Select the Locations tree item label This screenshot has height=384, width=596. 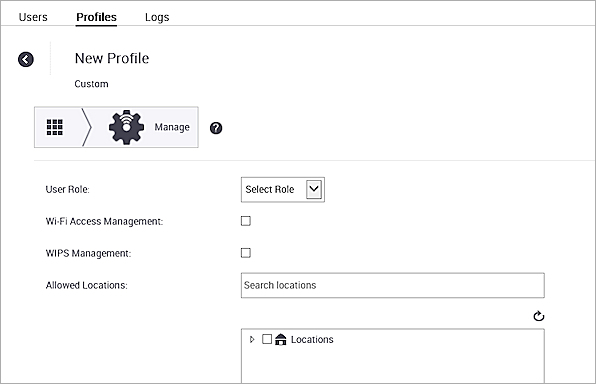[312, 340]
